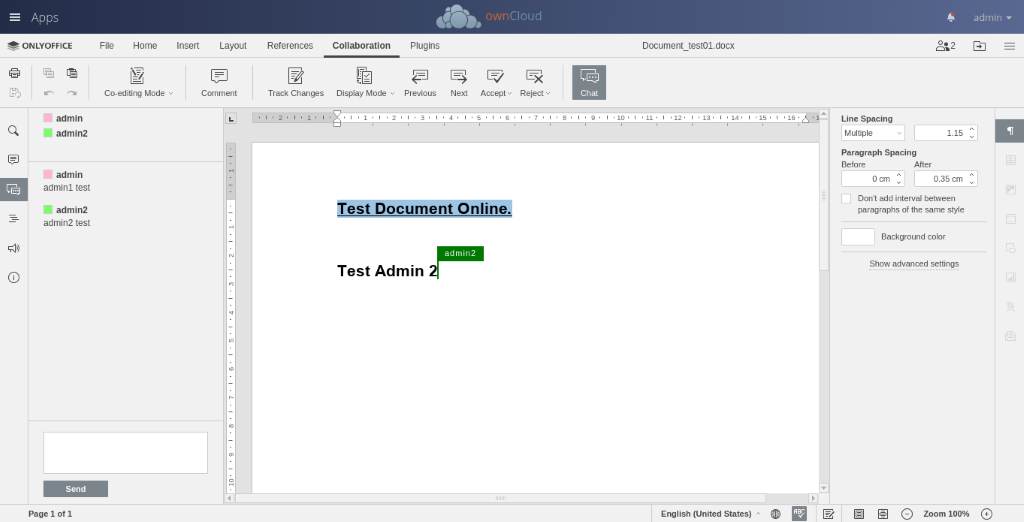Toggle the Chat panel button
The image size is (1024, 522).
(x=589, y=82)
